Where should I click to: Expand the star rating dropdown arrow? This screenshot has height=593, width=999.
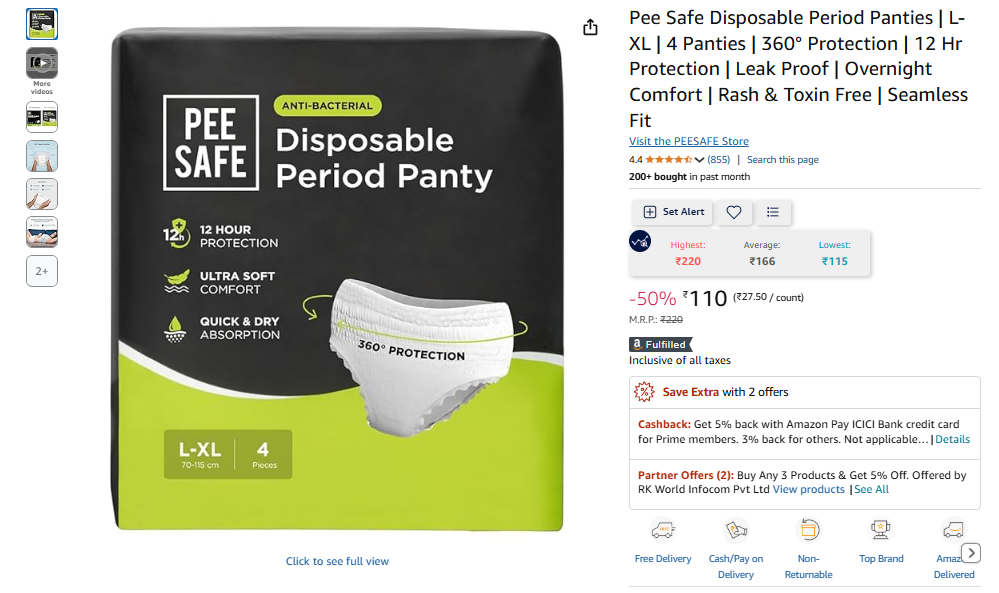click(699, 160)
